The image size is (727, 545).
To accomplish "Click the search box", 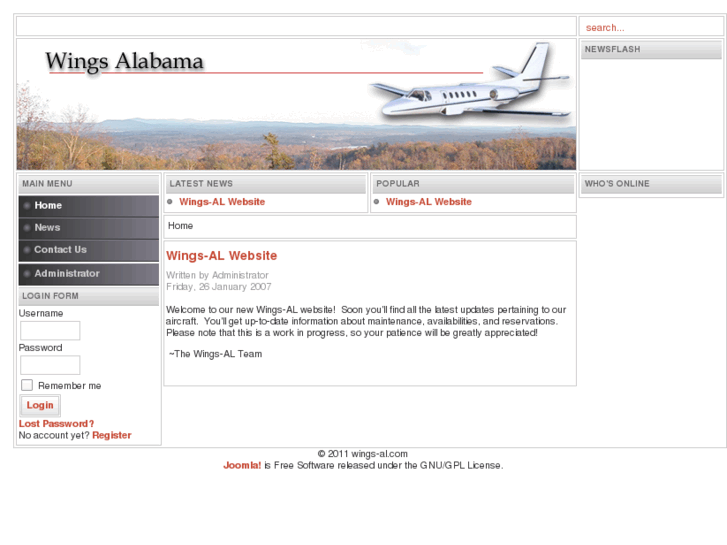I will click(x=651, y=27).
